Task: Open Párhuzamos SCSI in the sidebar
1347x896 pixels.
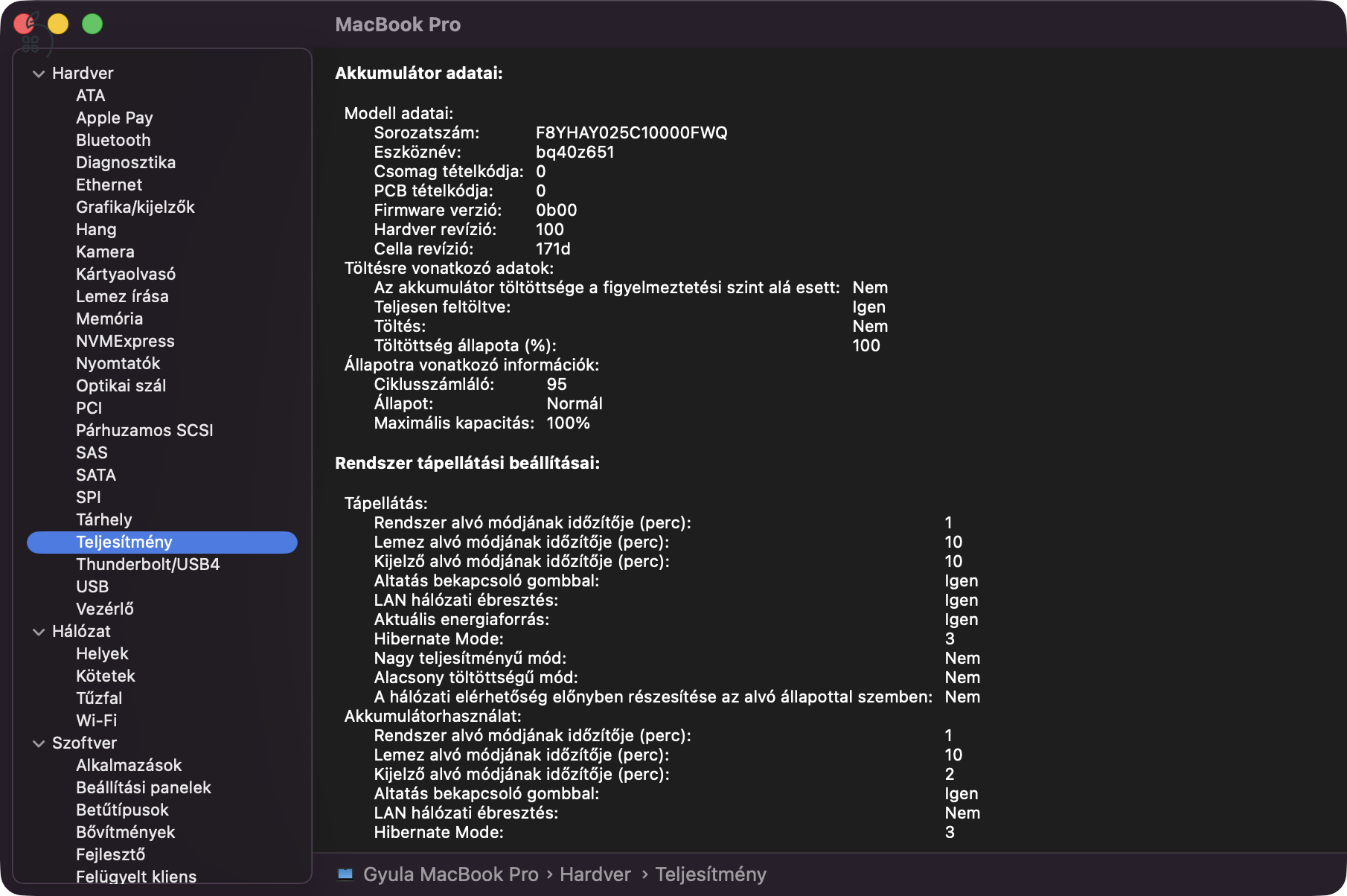Action: click(144, 430)
